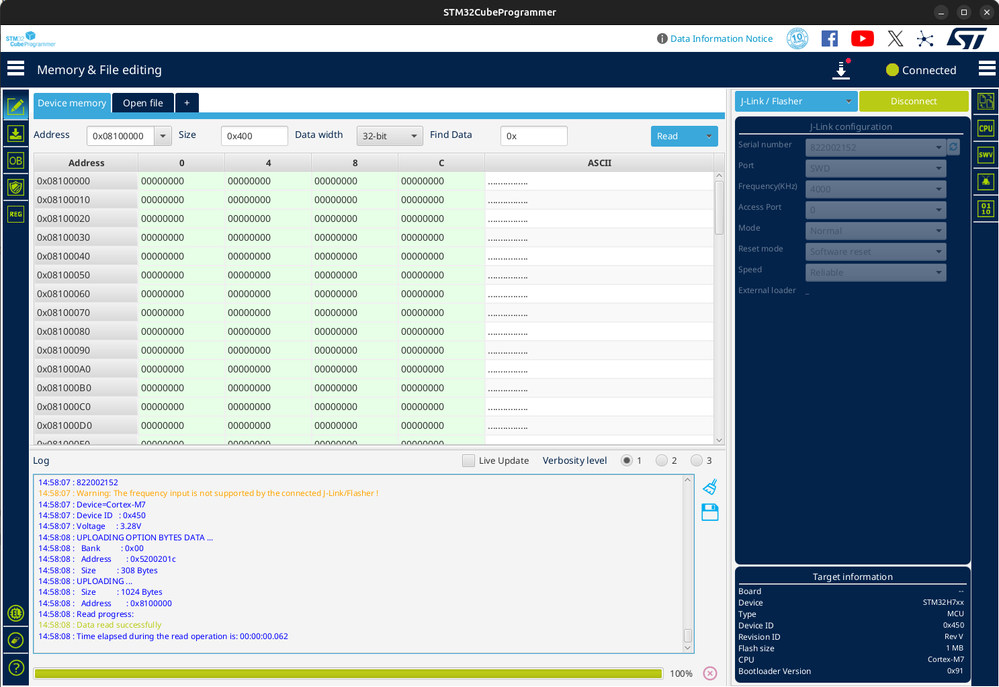Enable the Live Update checkbox
This screenshot has width=999, height=687.
(x=469, y=461)
